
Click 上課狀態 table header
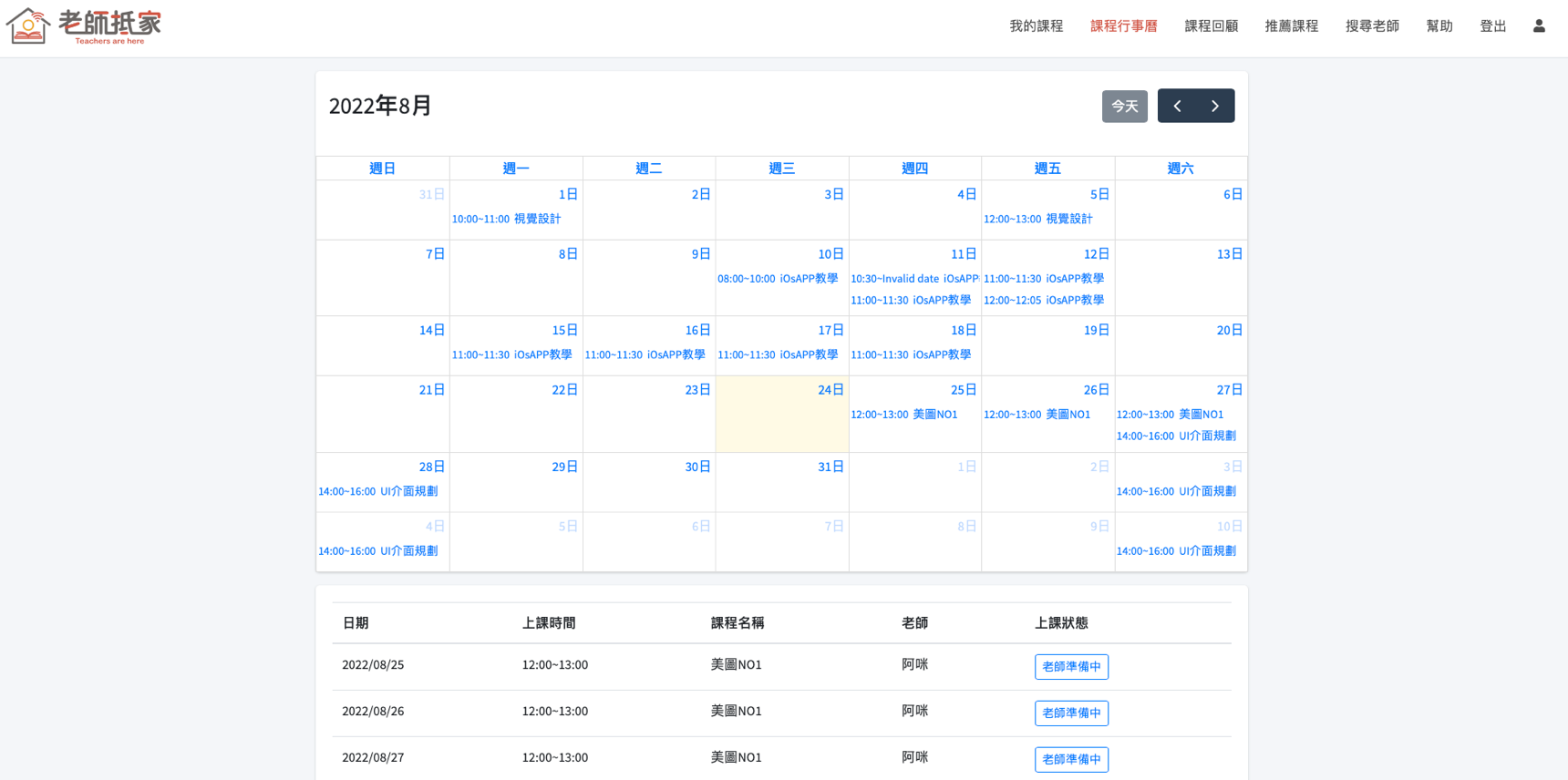(1062, 623)
